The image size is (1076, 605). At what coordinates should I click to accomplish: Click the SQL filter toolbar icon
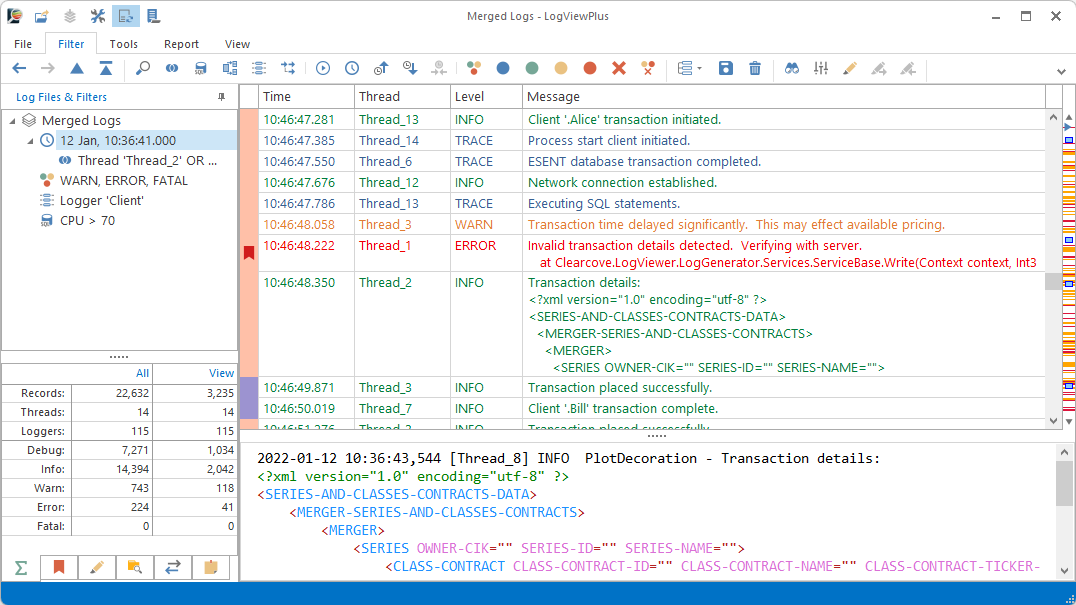pyautogui.click(x=201, y=68)
